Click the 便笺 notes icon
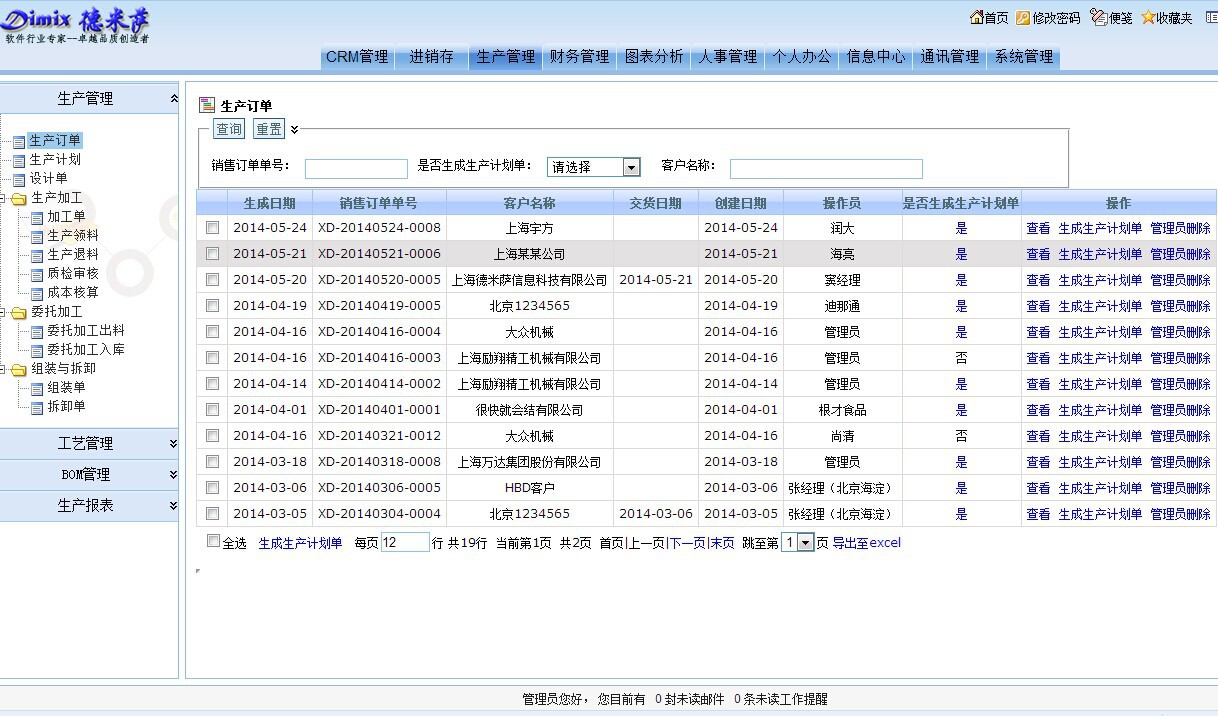 pos(1099,18)
